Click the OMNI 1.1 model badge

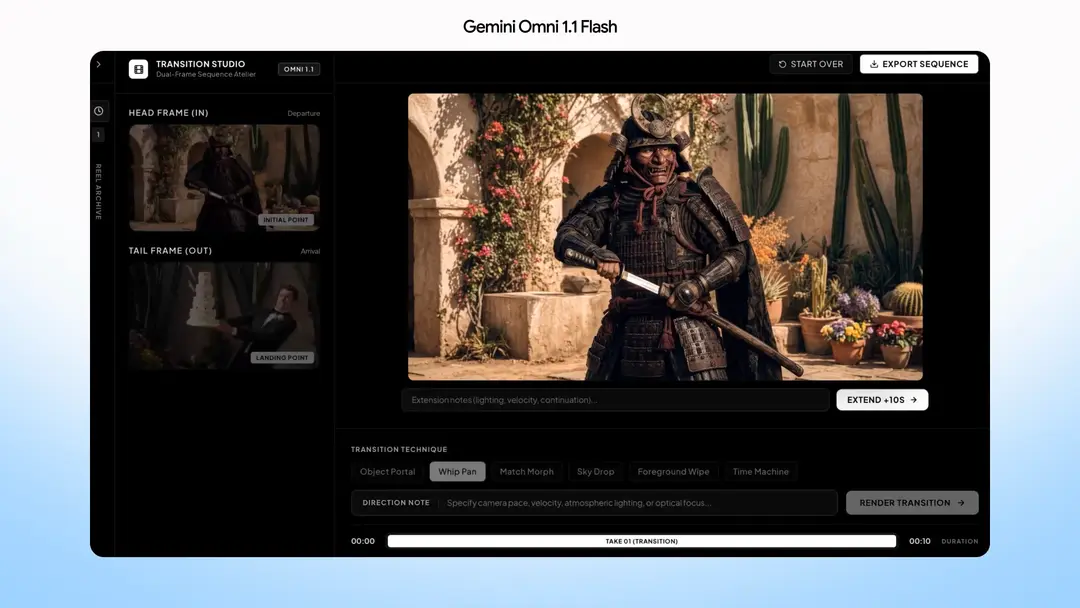(299, 69)
